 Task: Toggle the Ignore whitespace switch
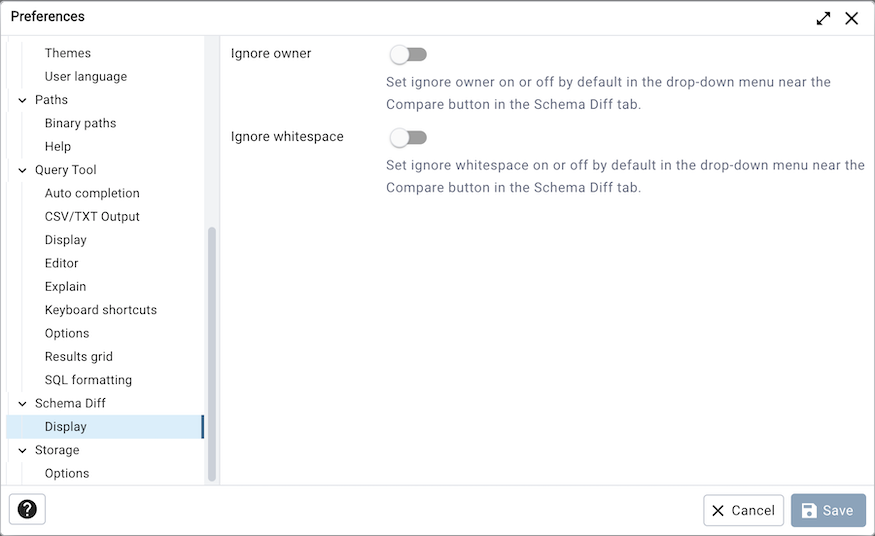[408, 137]
